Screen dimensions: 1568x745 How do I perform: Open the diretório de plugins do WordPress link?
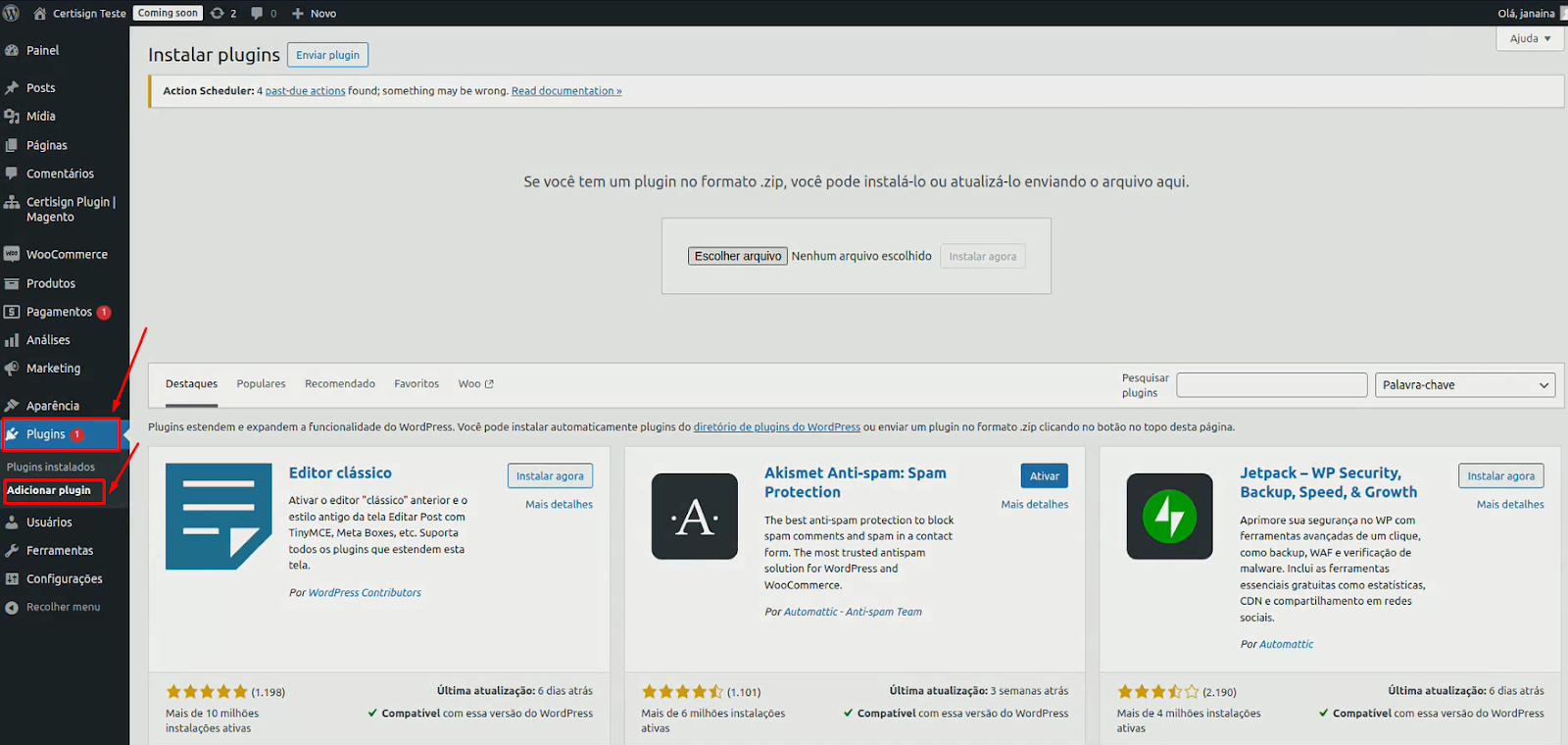tap(777, 427)
